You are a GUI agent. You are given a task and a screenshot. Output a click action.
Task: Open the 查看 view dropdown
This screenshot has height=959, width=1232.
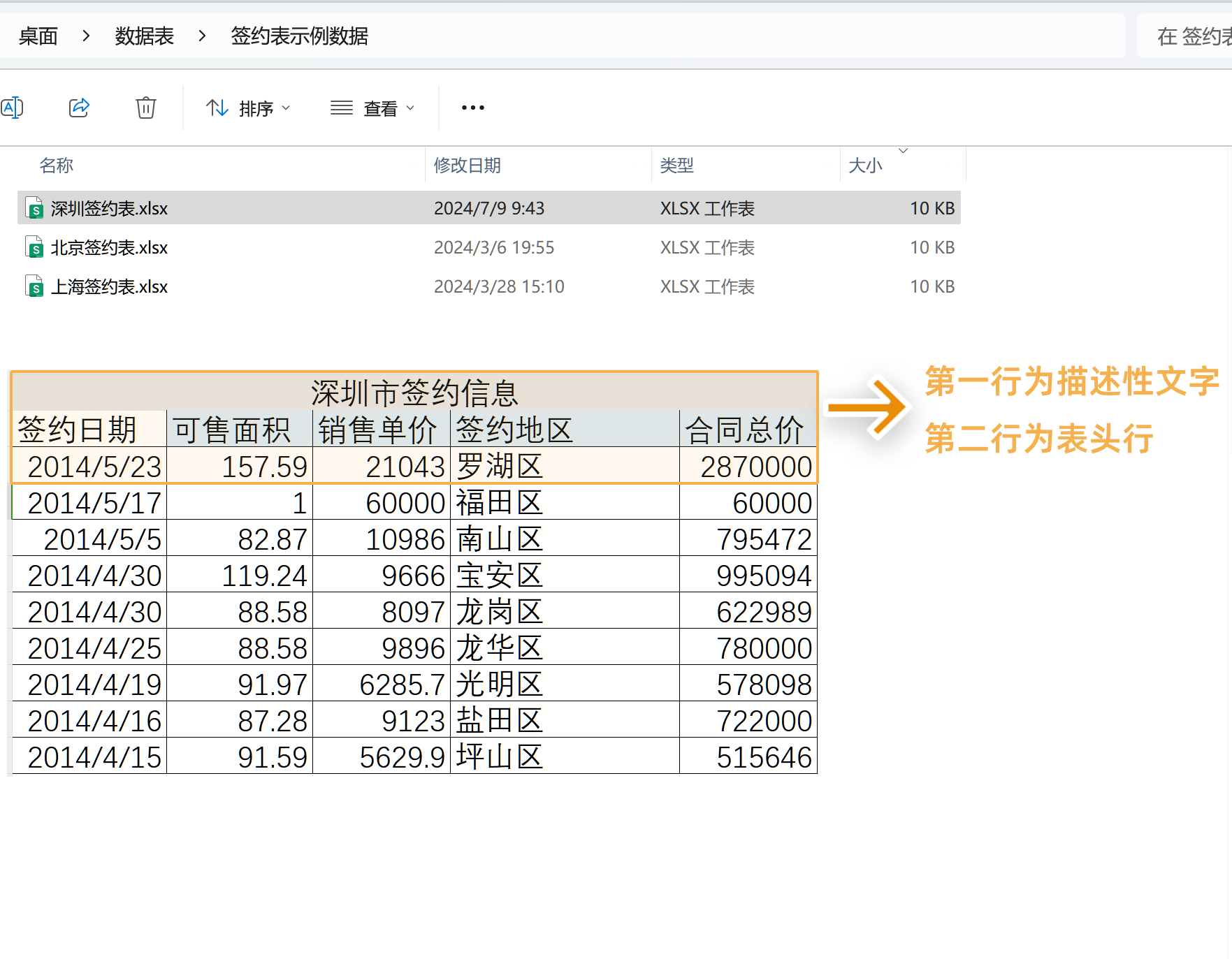point(372,108)
